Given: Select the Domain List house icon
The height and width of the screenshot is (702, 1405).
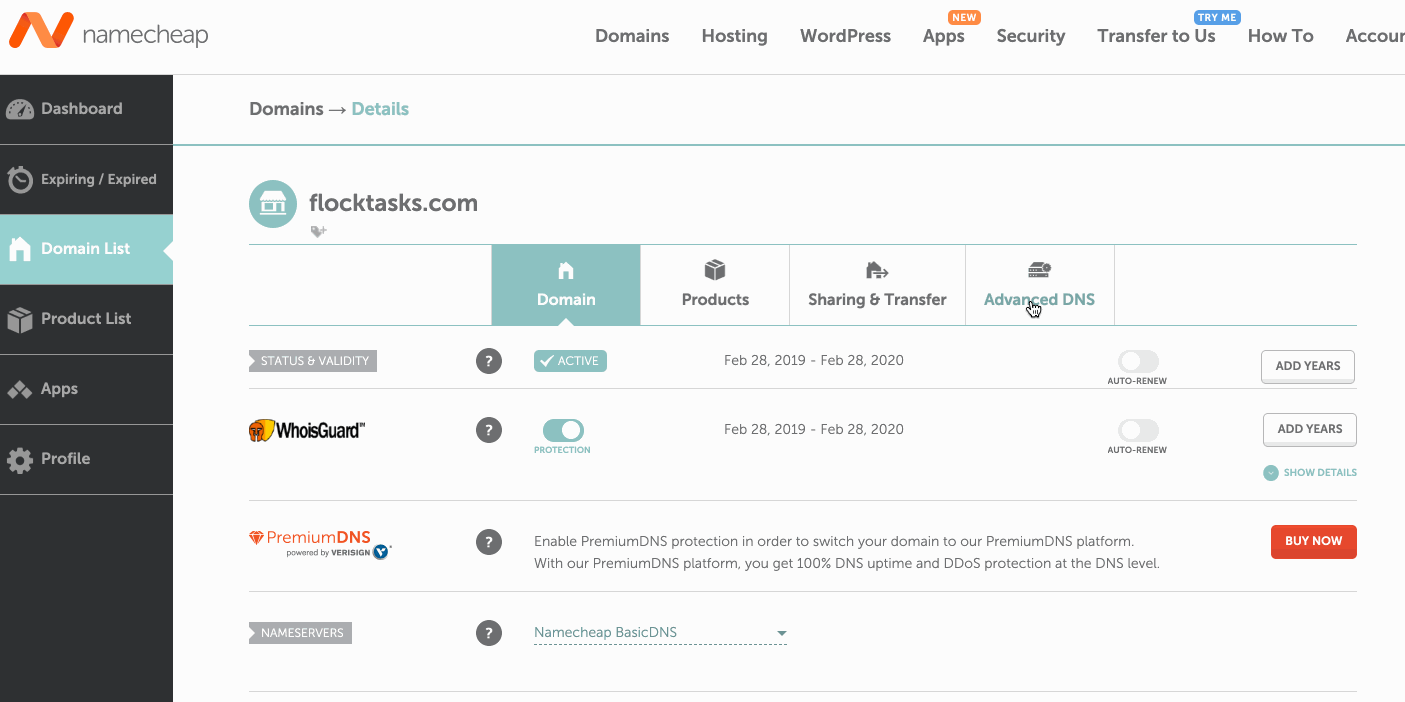Looking at the screenshot, I should [20, 249].
